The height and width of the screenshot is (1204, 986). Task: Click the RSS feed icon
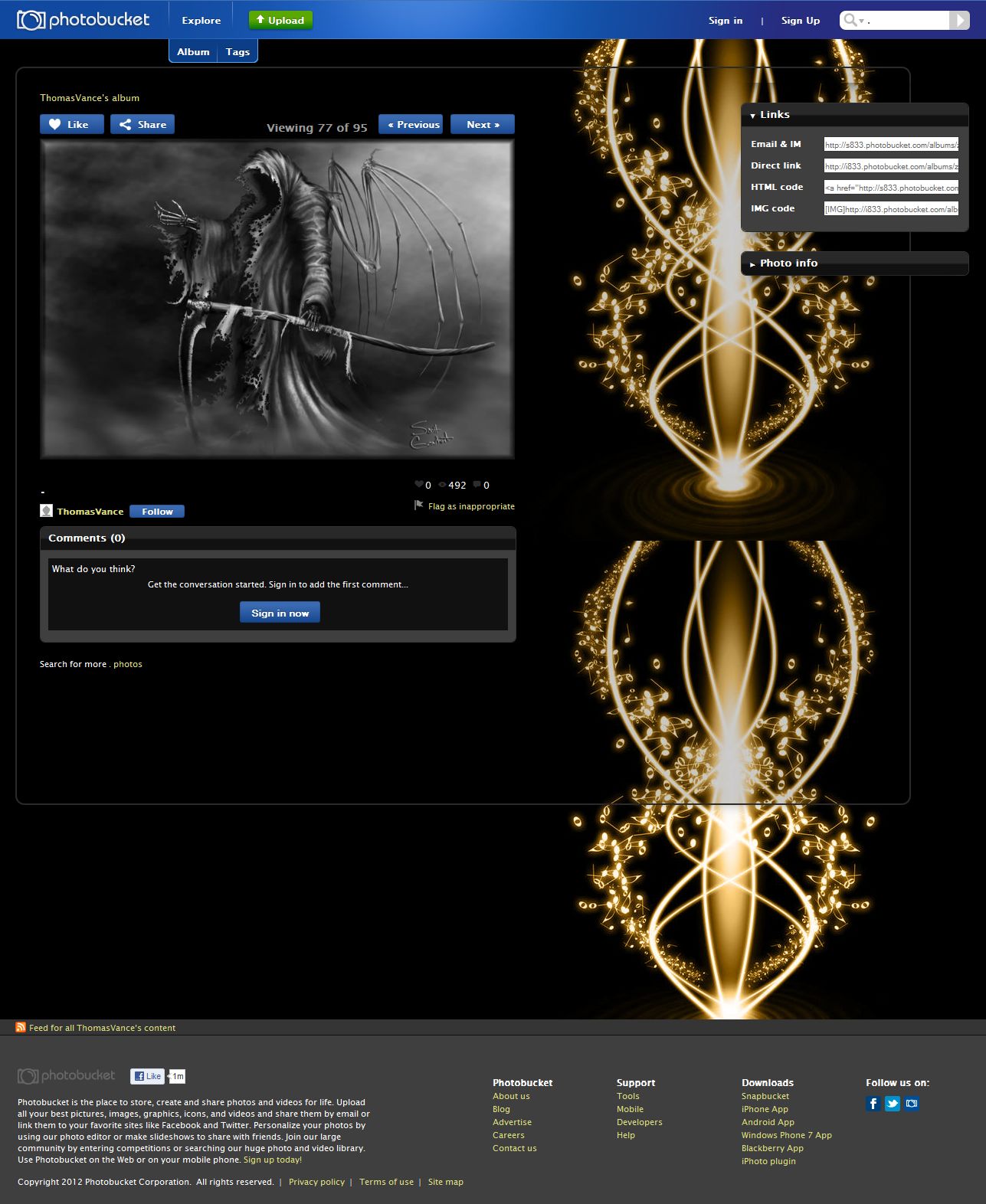coord(21,1027)
